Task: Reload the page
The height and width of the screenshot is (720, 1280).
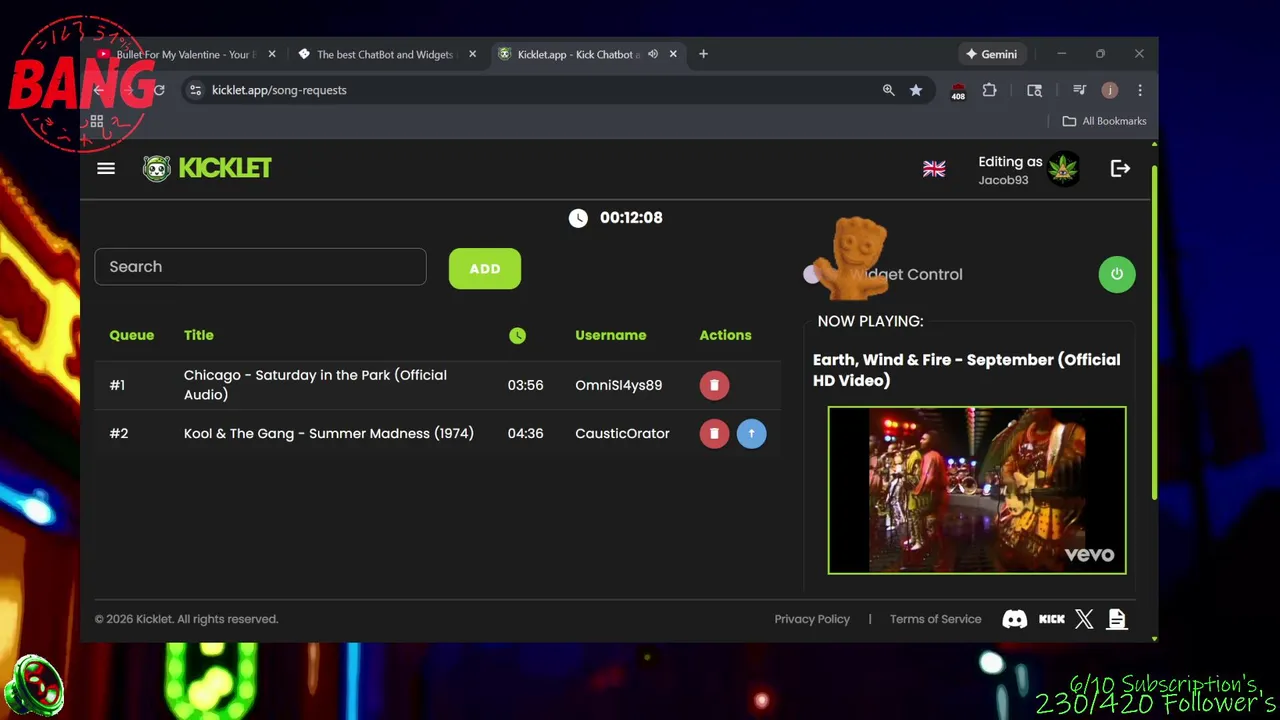Action: (x=158, y=90)
